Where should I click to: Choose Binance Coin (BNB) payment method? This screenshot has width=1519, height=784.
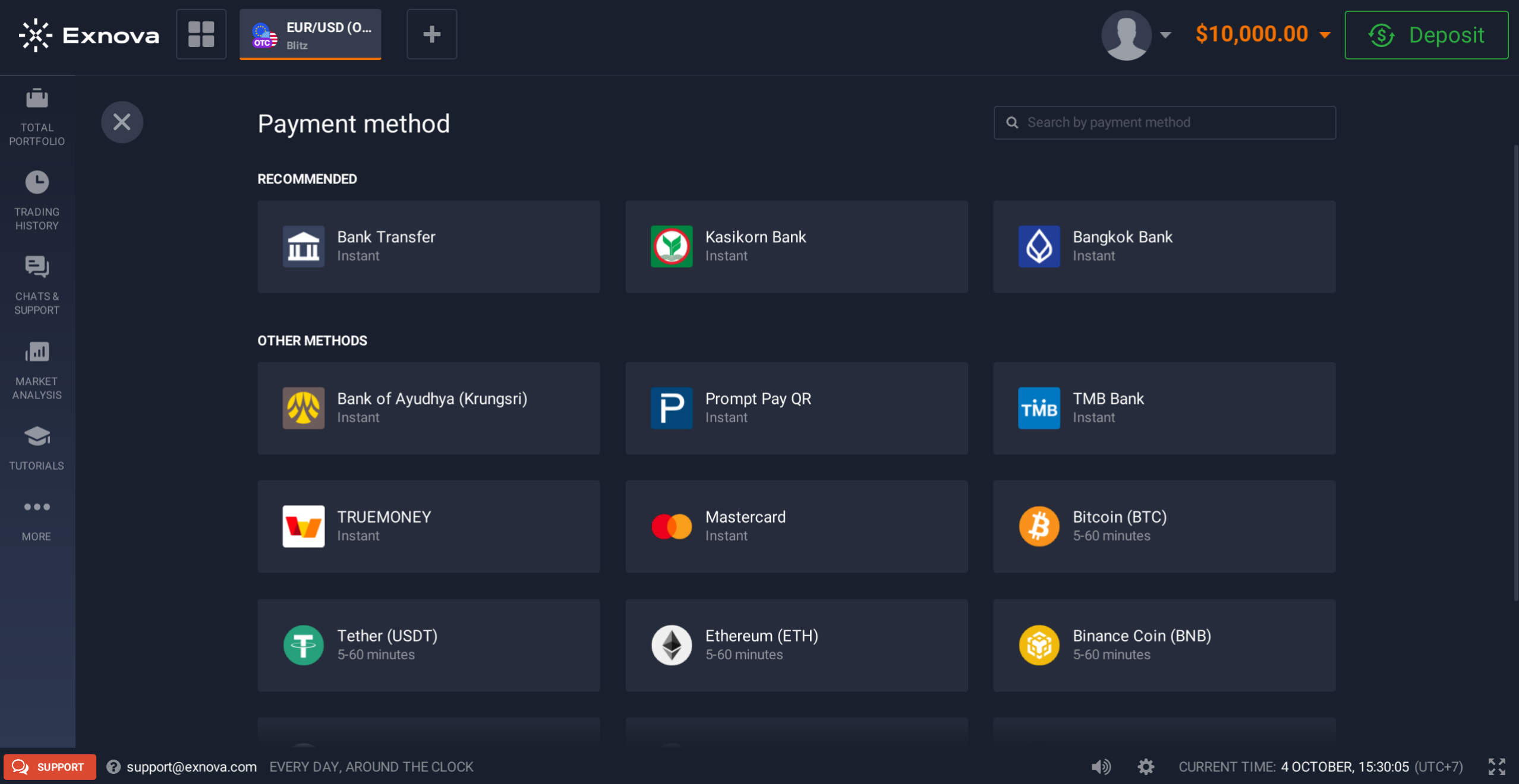pos(1164,645)
